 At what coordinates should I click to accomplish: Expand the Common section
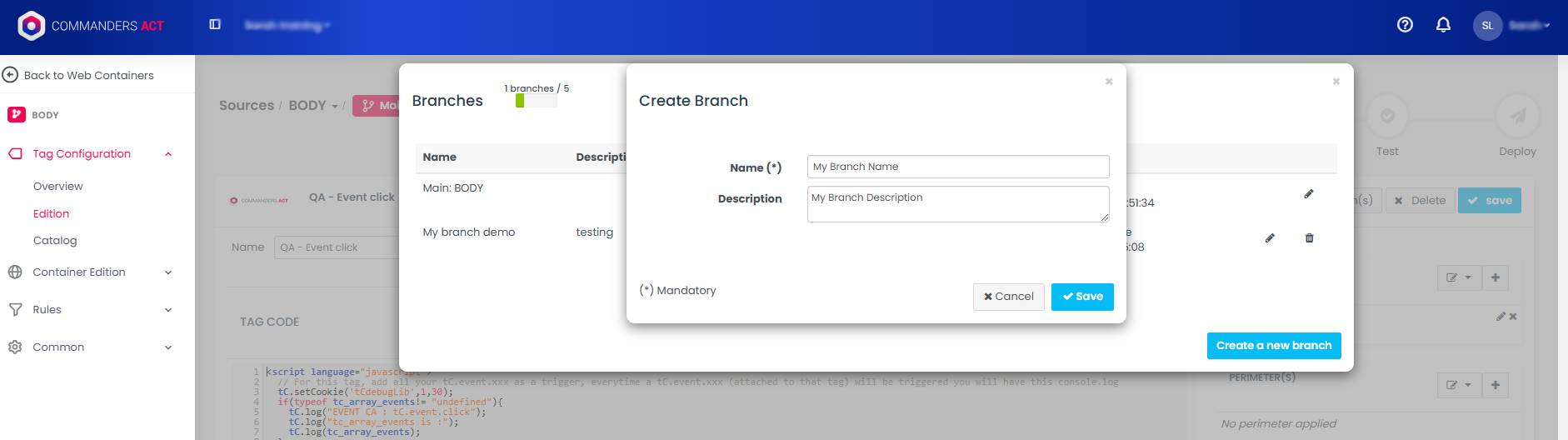pyautogui.click(x=168, y=347)
